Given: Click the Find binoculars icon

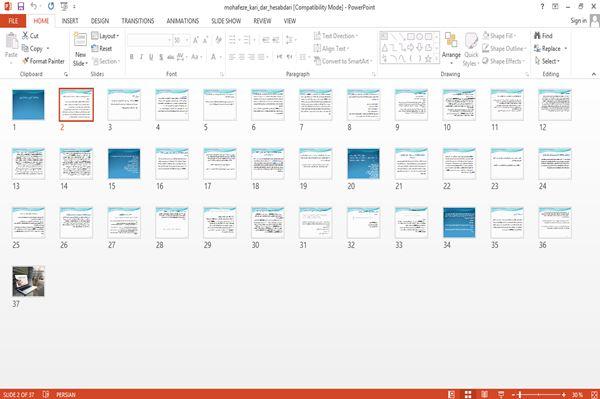Looking at the screenshot, I should point(537,36).
